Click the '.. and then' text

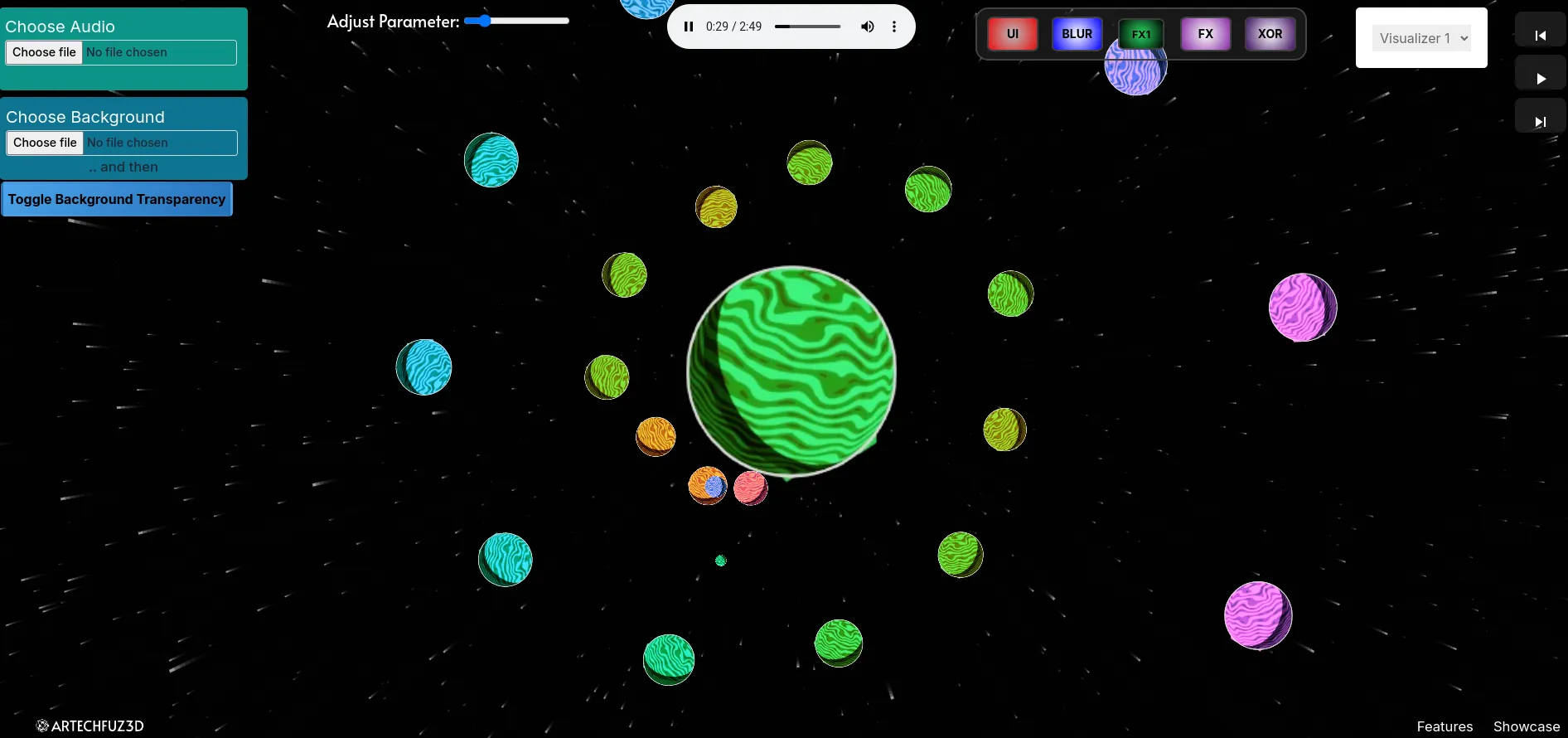123,167
